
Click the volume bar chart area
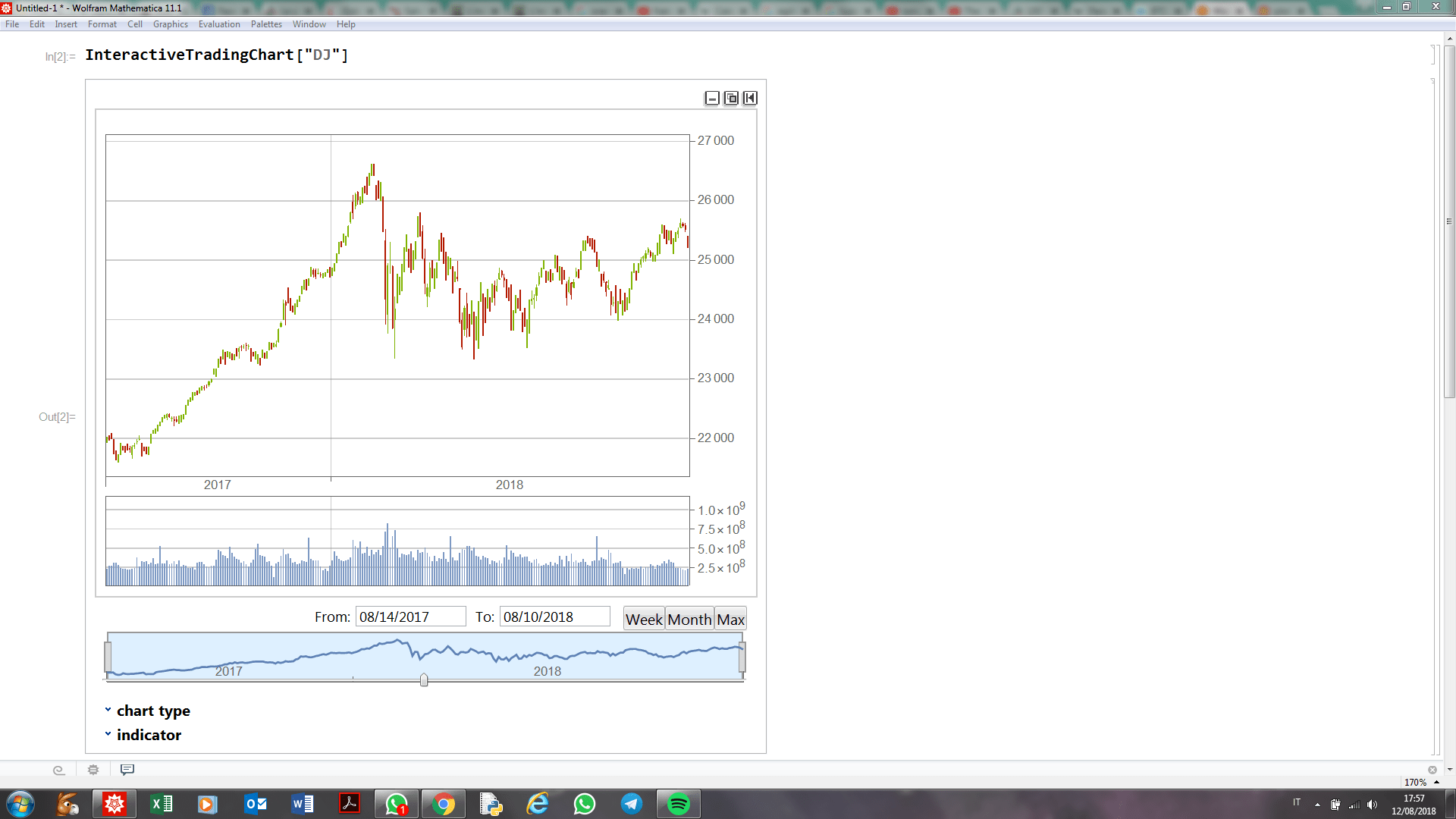397,541
